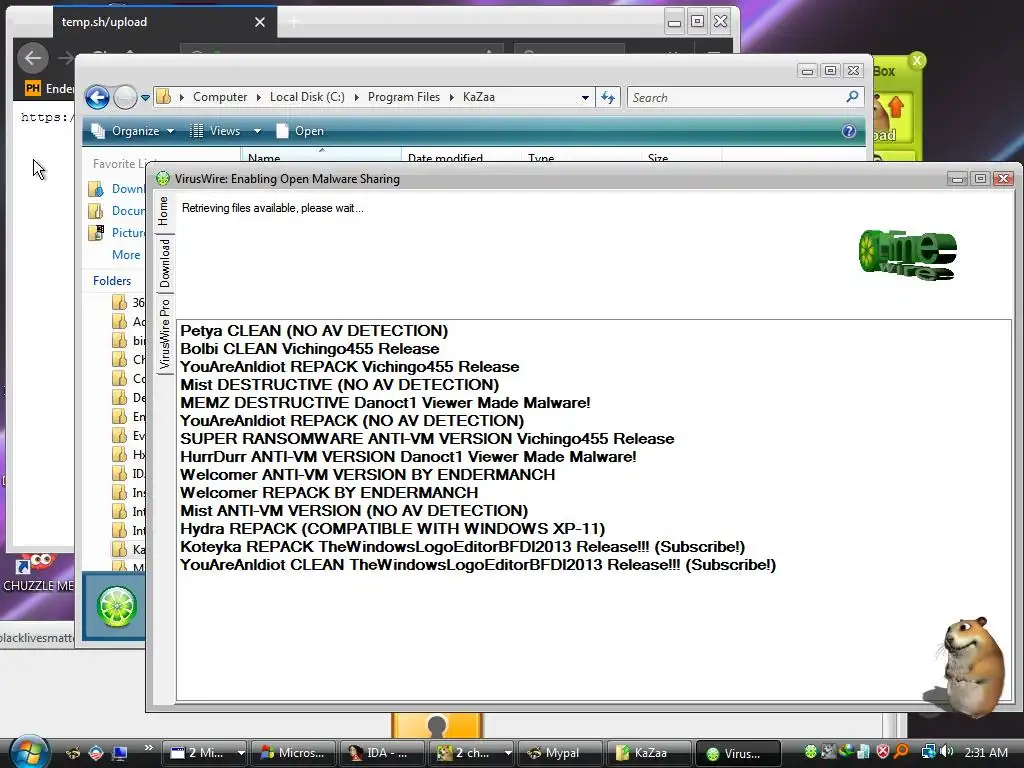Click the red shield security tray icon
The height and width of the screenshot is (768, 1024).
[883, 752]
